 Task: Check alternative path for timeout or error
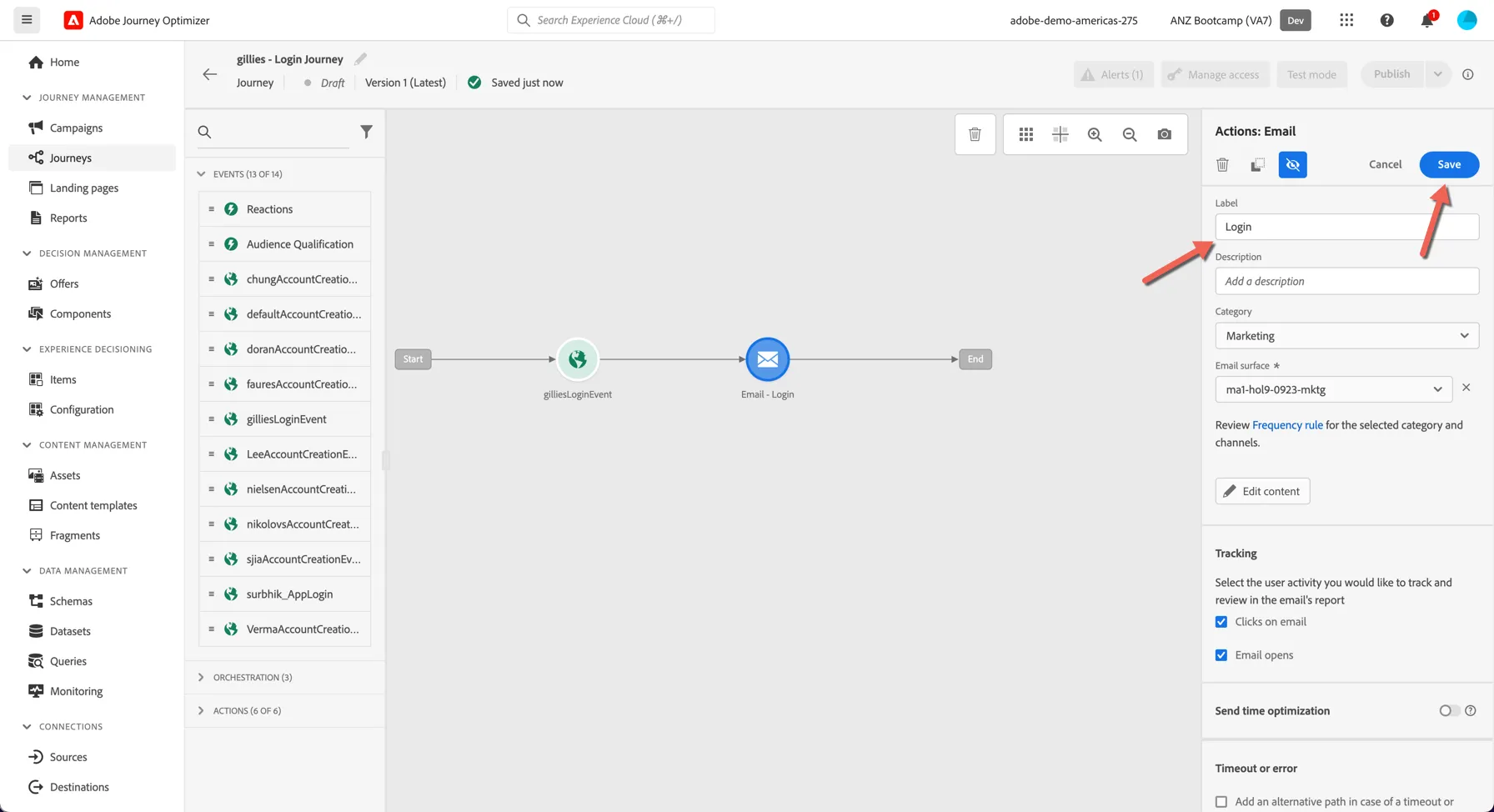(1221, 802)
